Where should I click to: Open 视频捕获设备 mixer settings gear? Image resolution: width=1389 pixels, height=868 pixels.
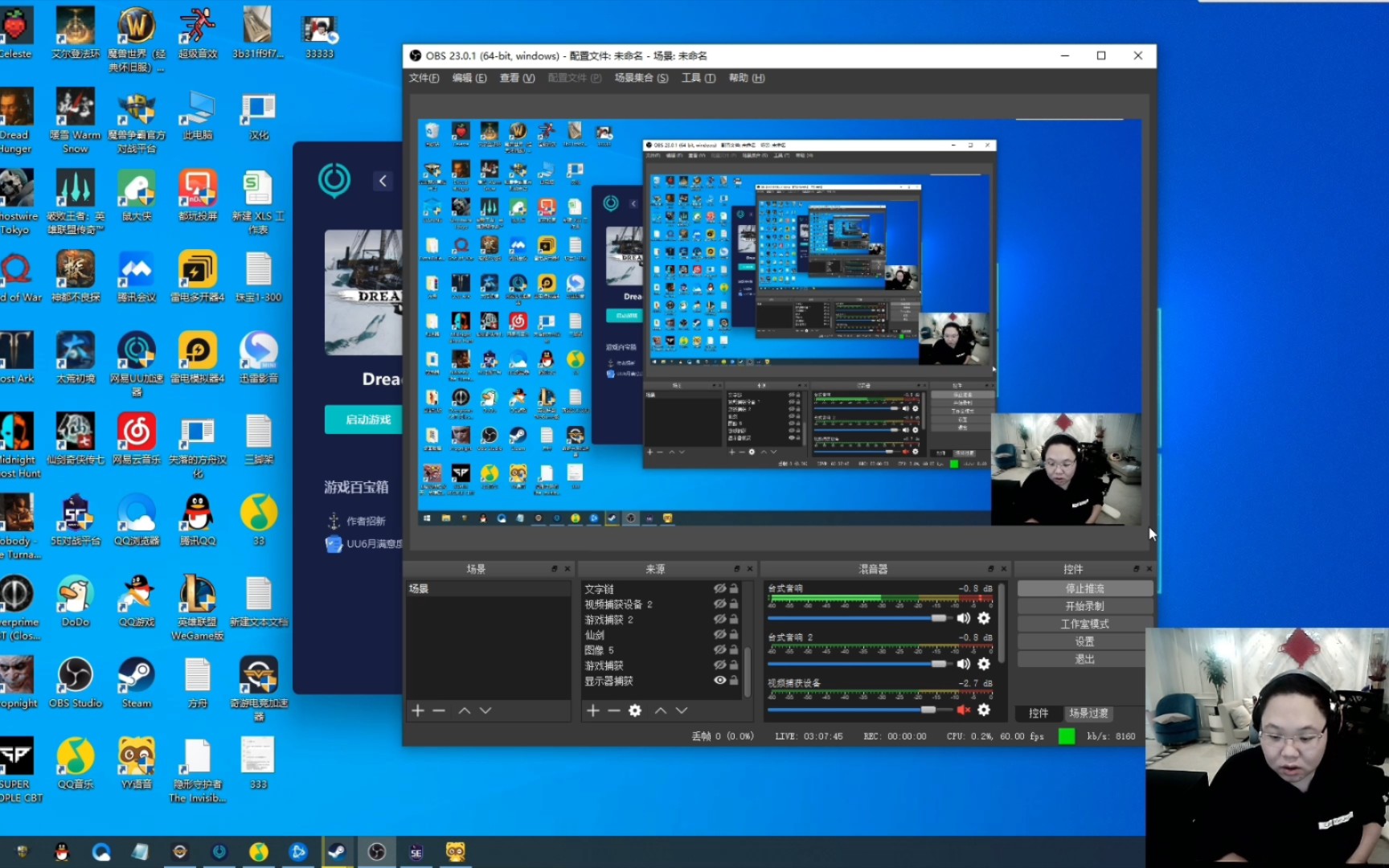tap(984, 710)
